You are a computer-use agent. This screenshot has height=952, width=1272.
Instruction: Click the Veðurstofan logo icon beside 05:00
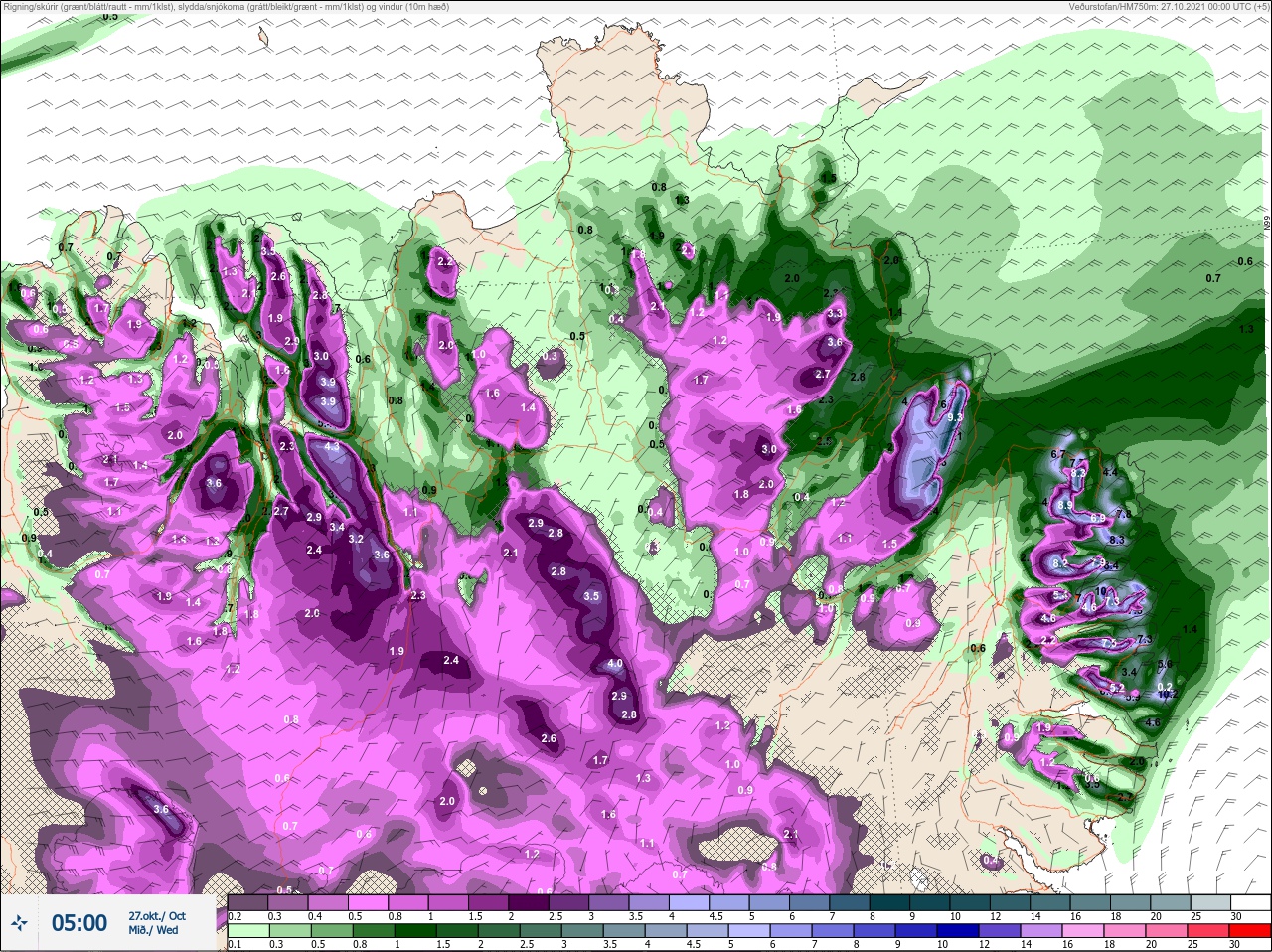[x=21, y=923]
